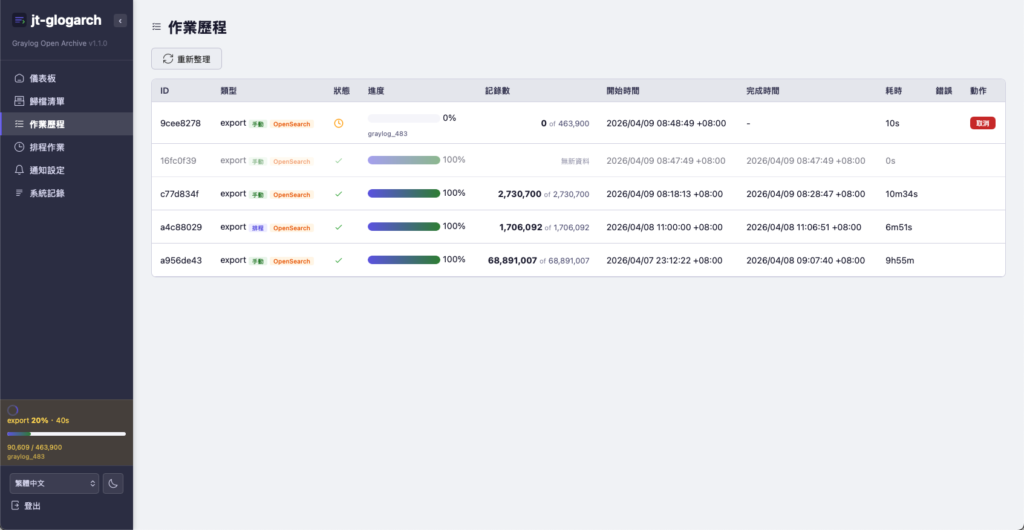Click the green checkmark status of job c77d834f

(338, 194)
